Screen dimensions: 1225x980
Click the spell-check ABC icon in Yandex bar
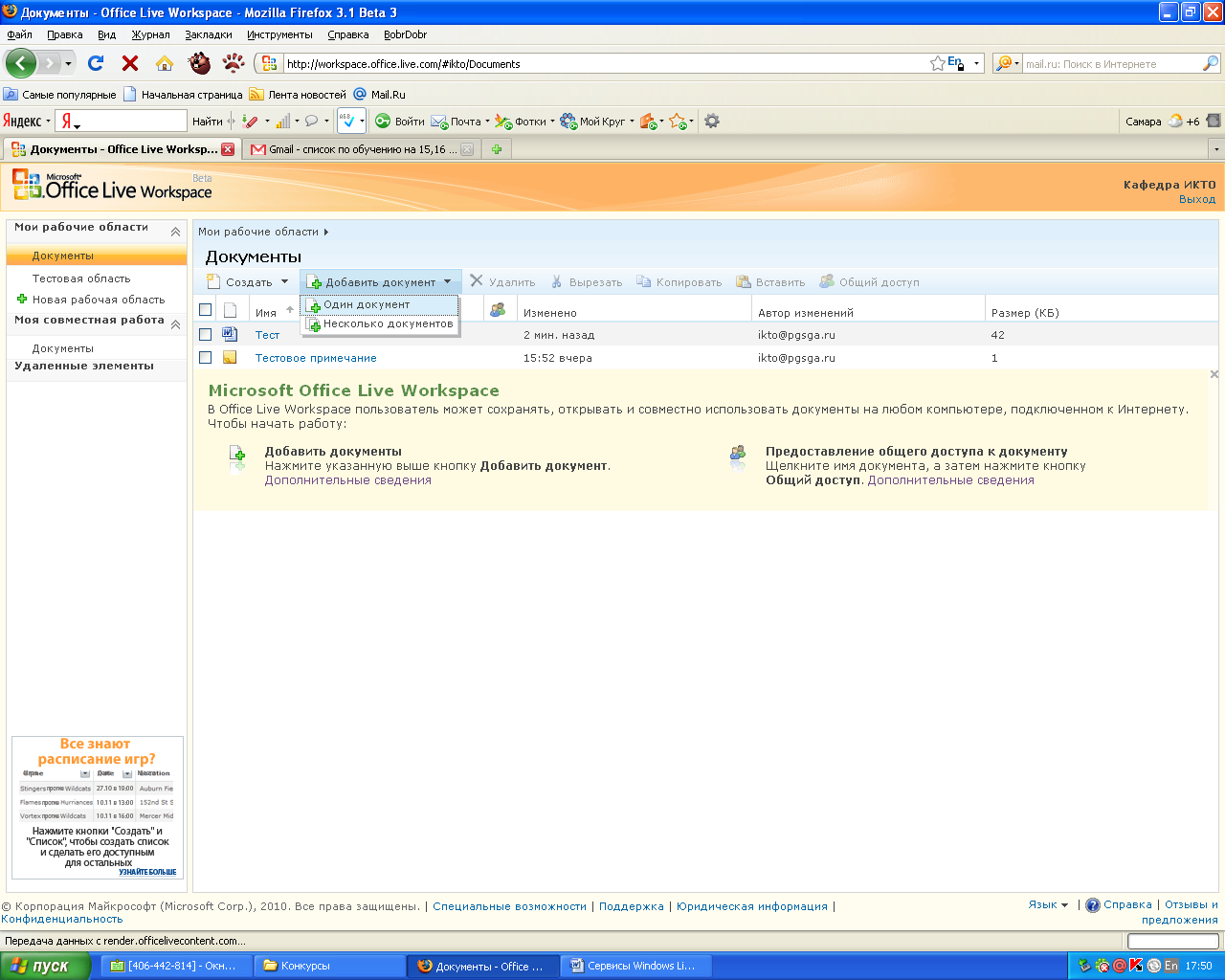[347, 122]
